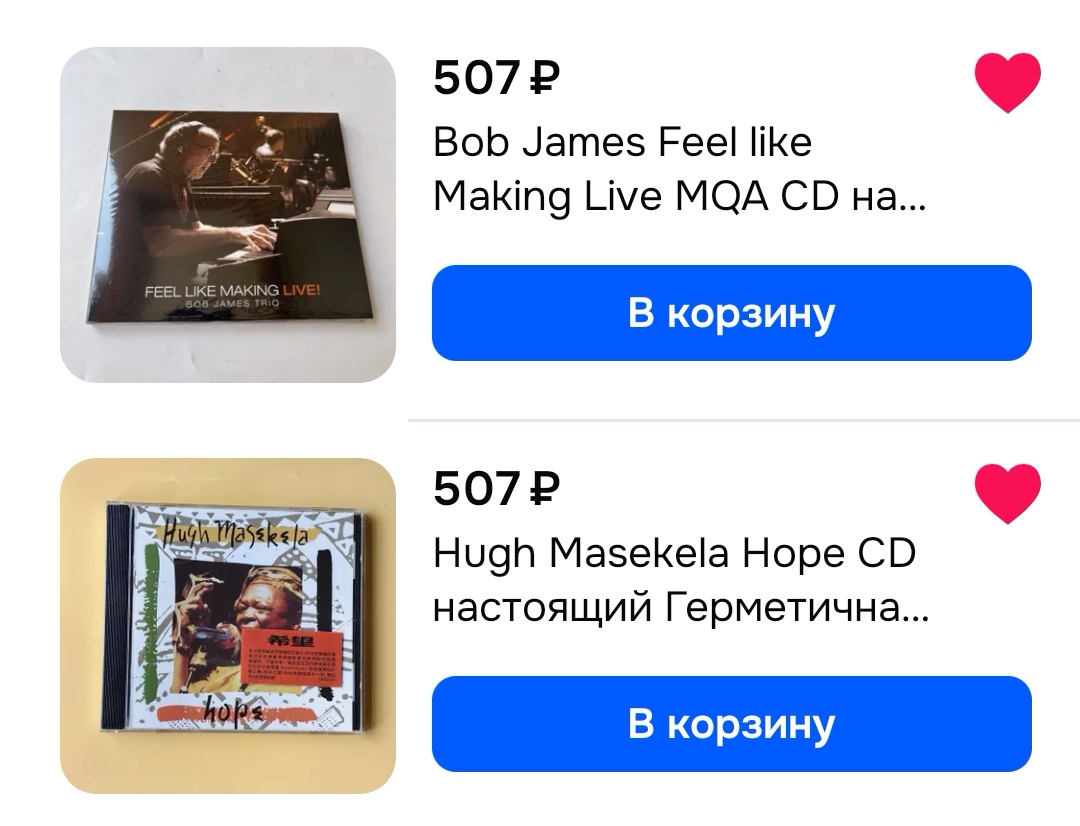Click the ruble sign on first price
1080x826 pixels.
(544, 77)
